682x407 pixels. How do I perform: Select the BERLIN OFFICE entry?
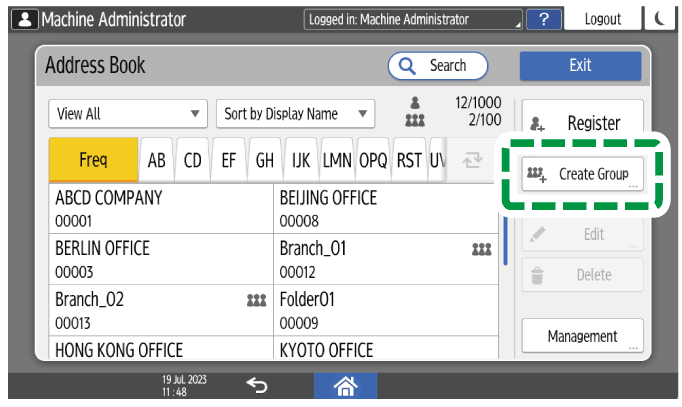160,259
